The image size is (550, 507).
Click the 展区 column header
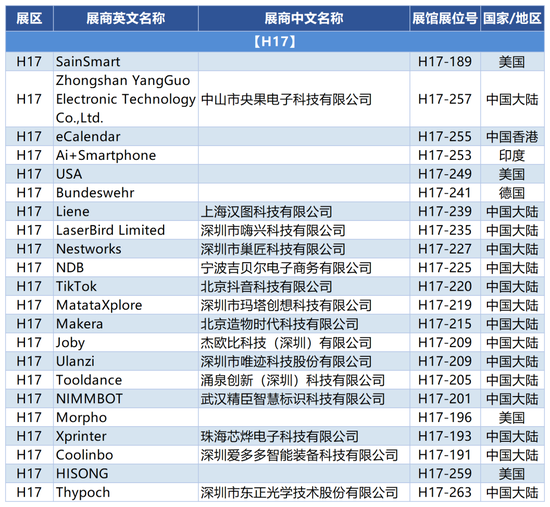click(x=29, y=18)
